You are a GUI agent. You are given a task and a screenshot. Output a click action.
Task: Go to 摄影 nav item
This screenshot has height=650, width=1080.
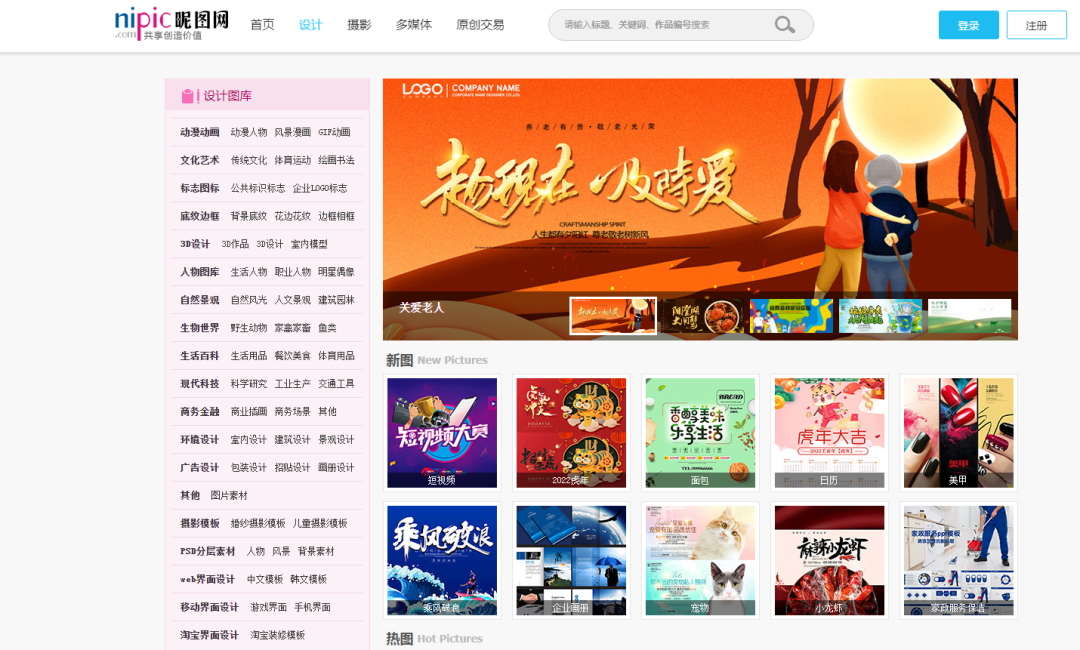359,25
